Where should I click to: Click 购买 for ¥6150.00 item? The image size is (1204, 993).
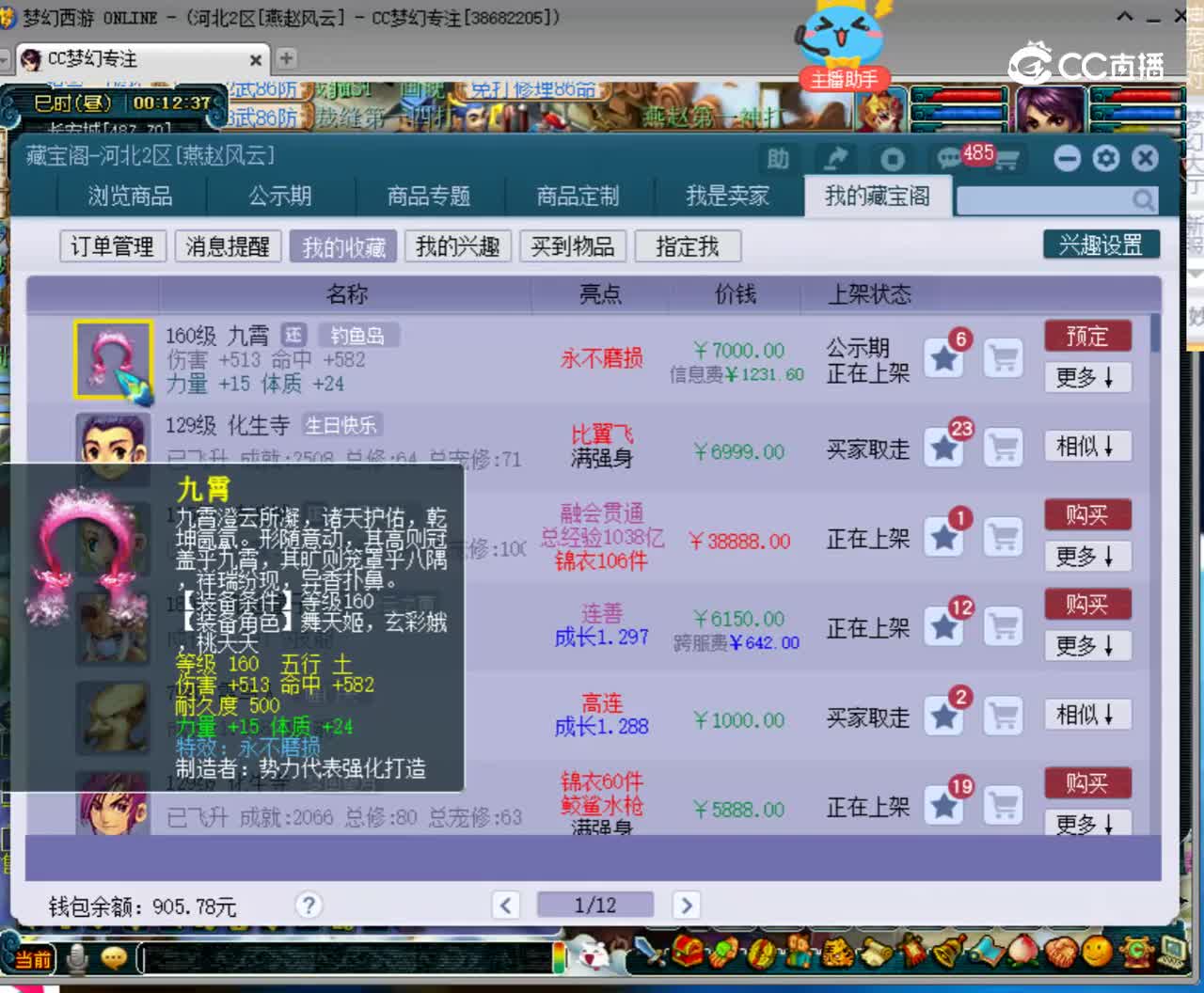pos(1087,605)
